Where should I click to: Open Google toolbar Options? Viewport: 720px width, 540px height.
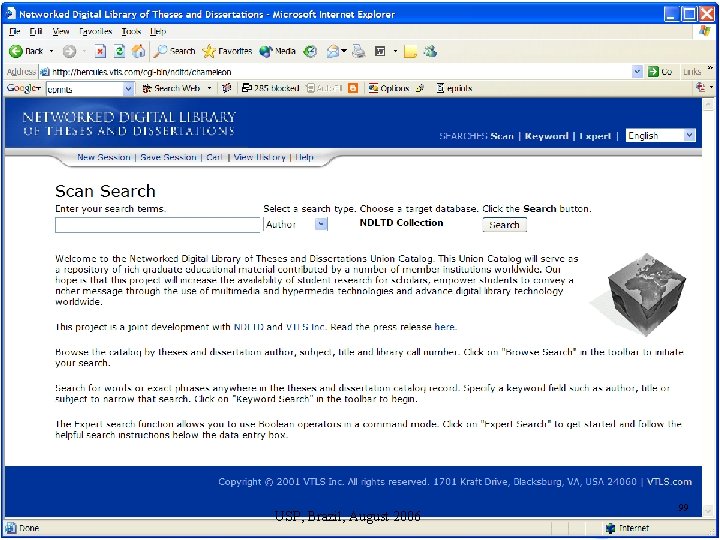click(388, 88)
